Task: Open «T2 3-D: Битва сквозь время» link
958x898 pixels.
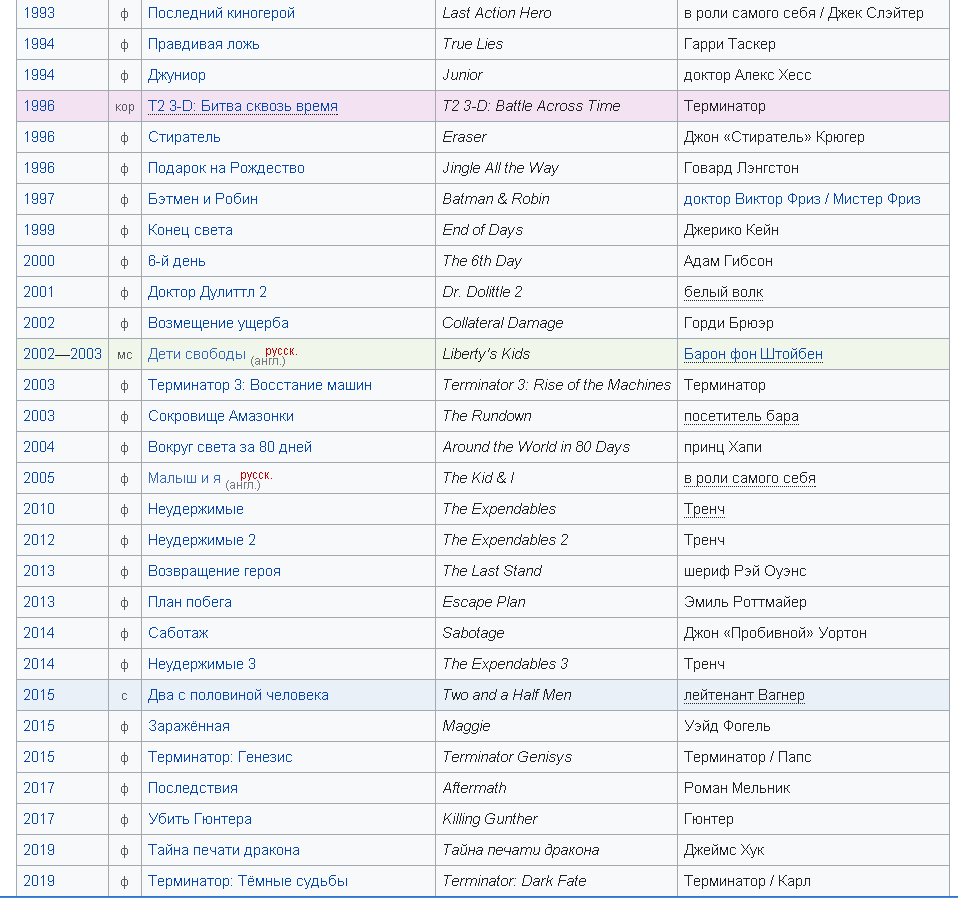Action: point(242,106)
